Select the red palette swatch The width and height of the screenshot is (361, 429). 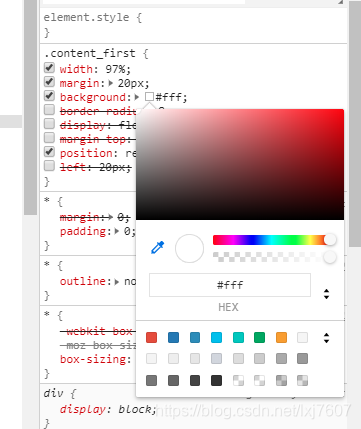tap(152, 337)
